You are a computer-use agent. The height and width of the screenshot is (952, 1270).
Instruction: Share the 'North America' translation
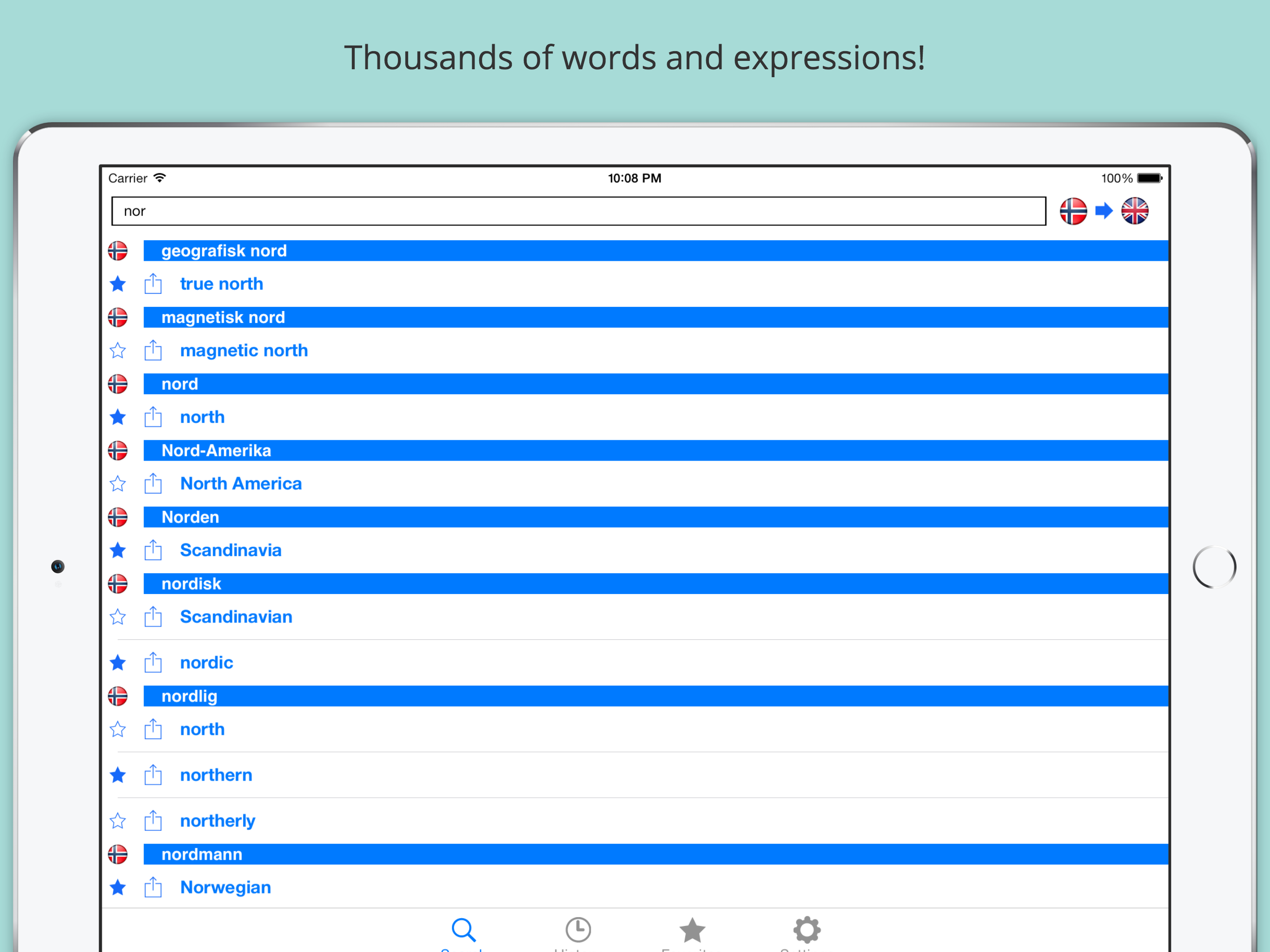pyautogui.click(x=153, y=483)
